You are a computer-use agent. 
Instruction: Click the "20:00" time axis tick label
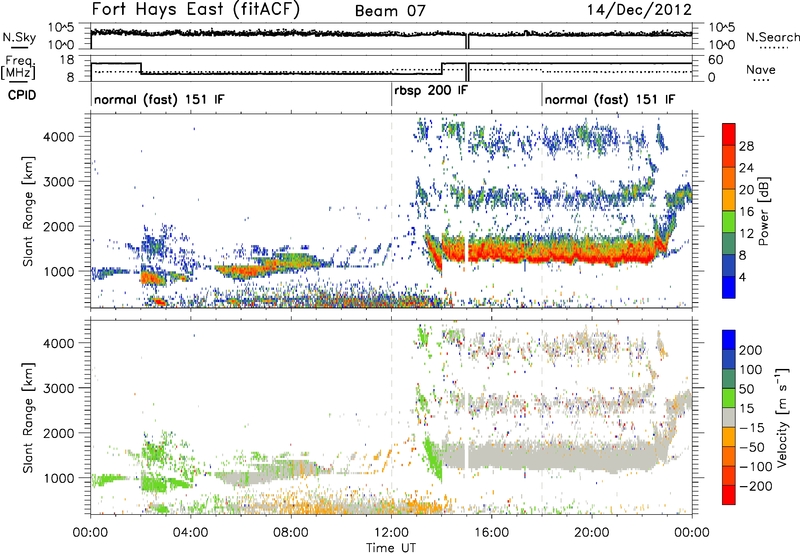[591, 533]
